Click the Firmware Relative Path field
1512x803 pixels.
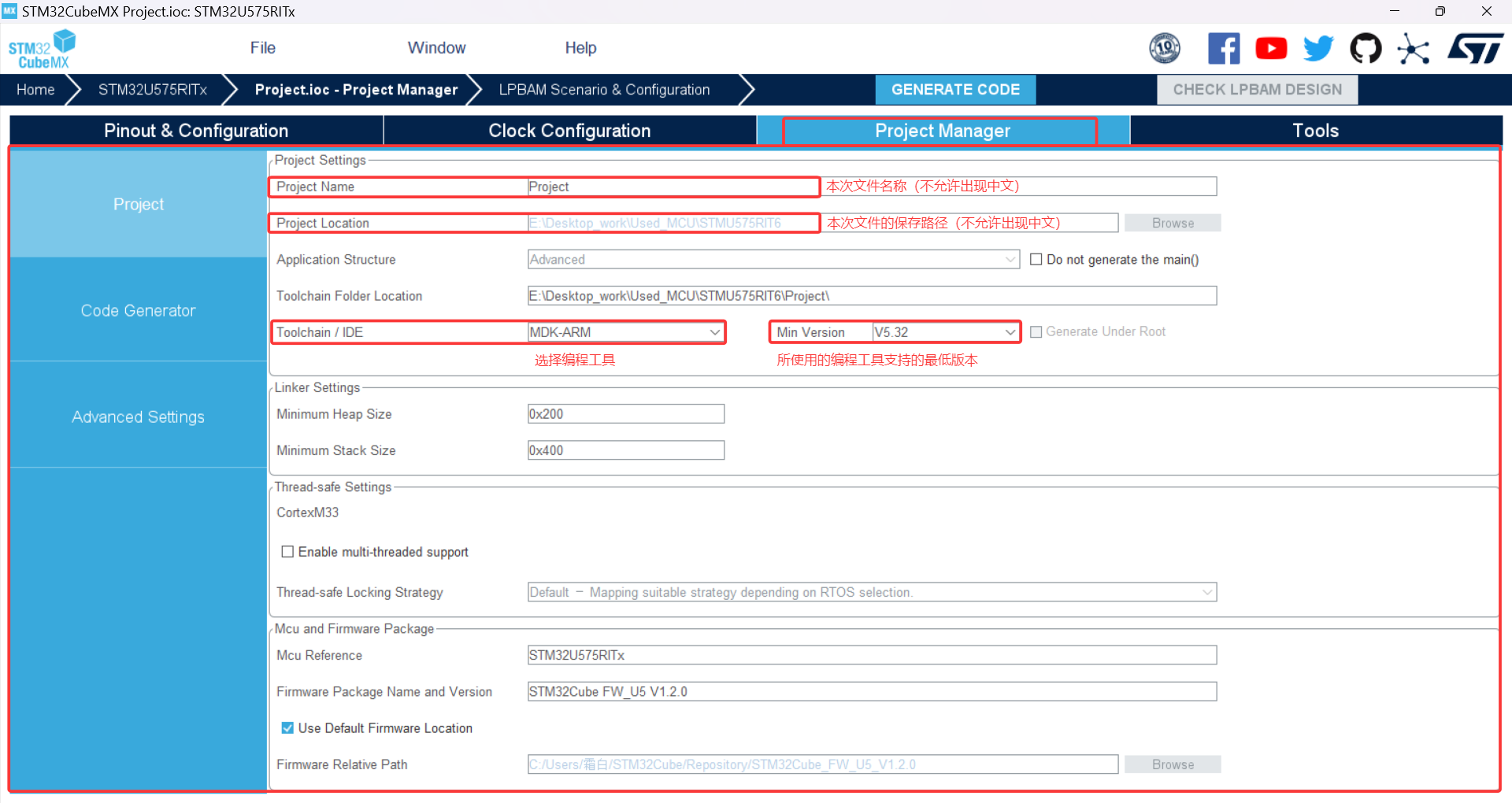tap(823, 764)
